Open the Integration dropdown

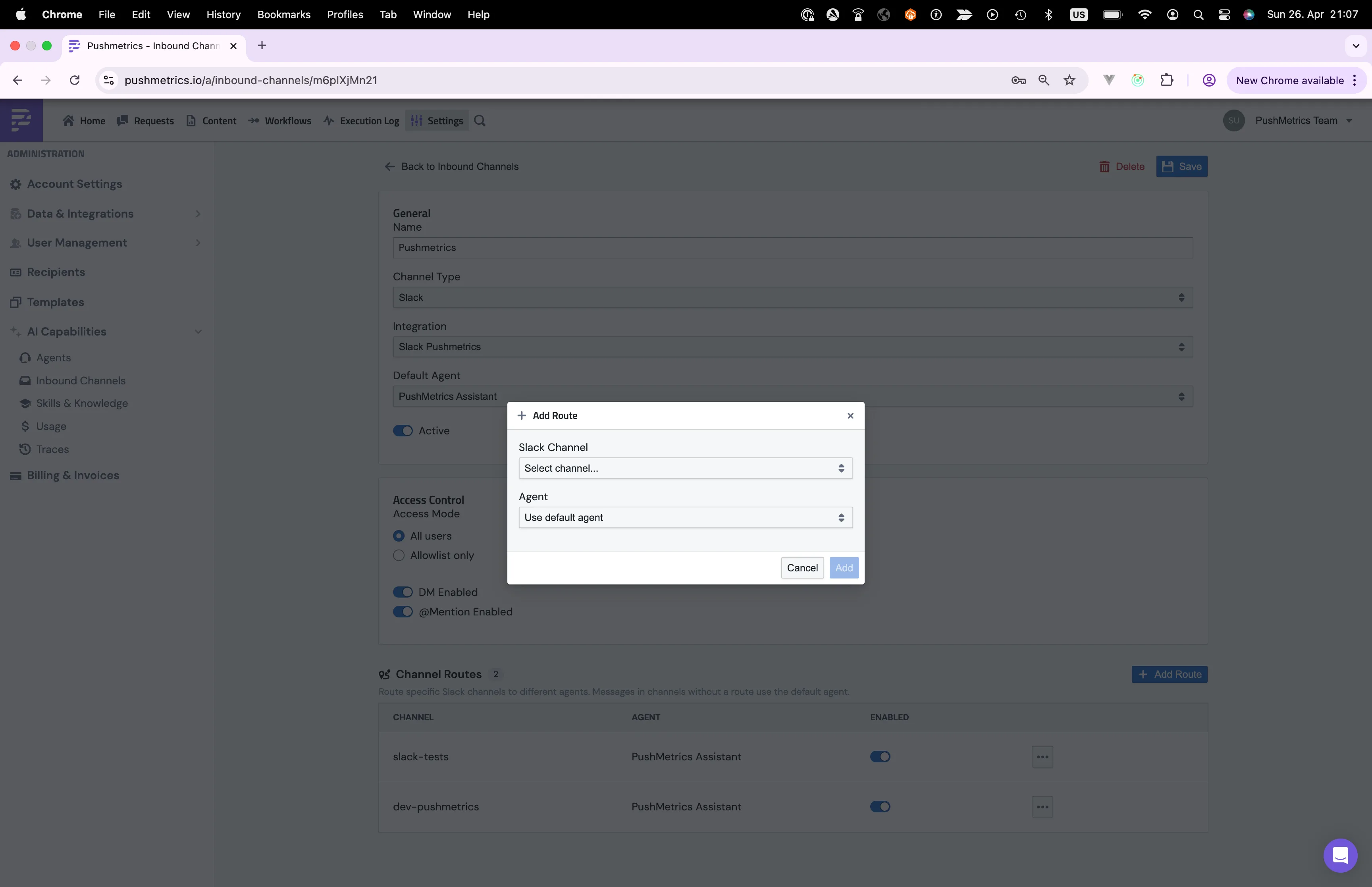coord(792,347)
